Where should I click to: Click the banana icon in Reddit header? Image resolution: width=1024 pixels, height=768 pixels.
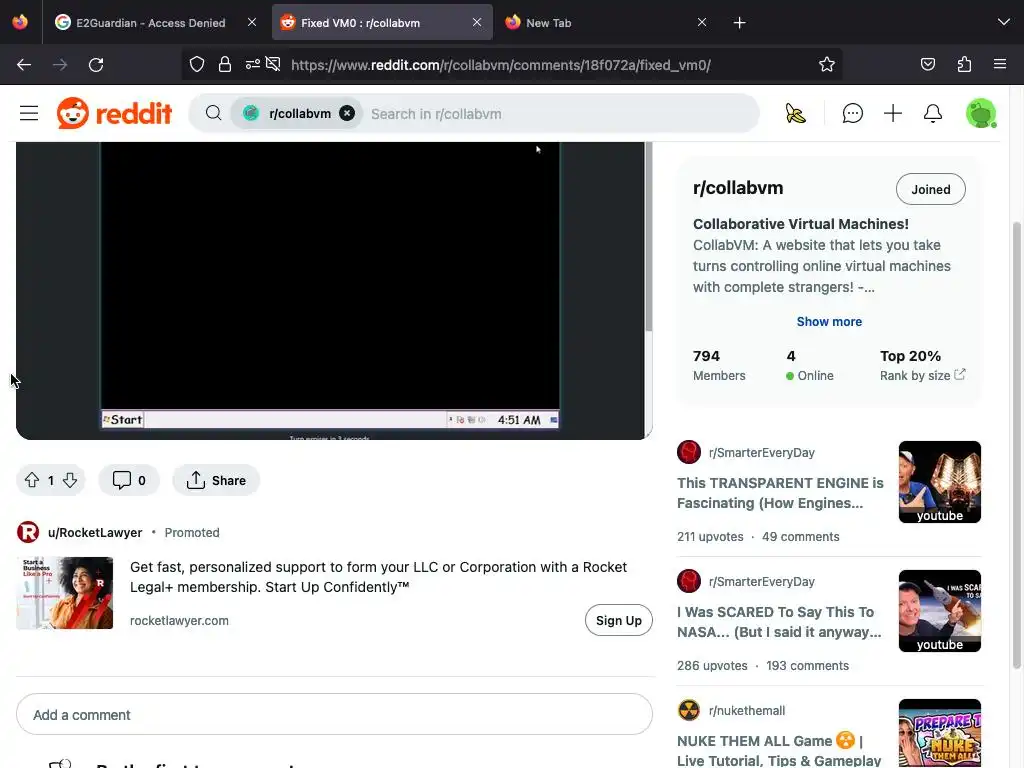tap(795, 114)
